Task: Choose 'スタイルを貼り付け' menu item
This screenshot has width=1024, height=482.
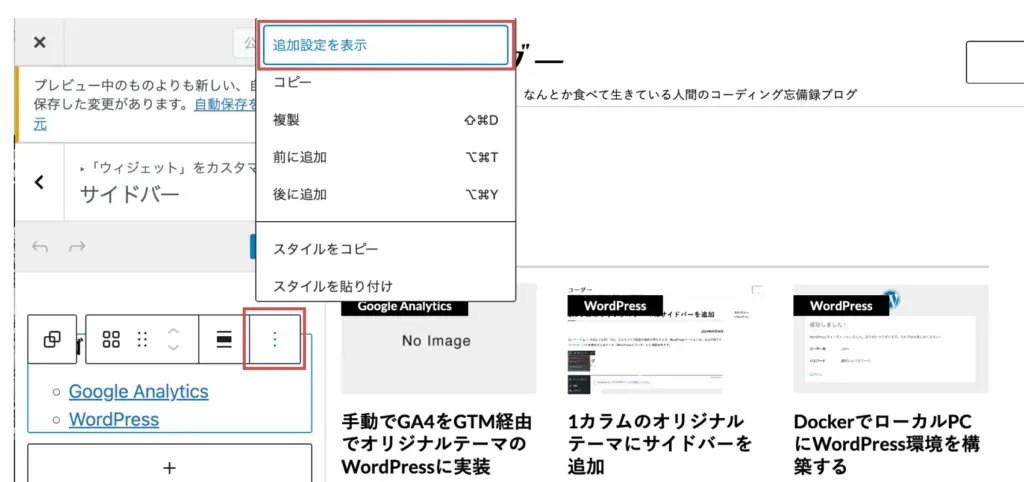Action: pyautogui.click(x=385, y=286)
